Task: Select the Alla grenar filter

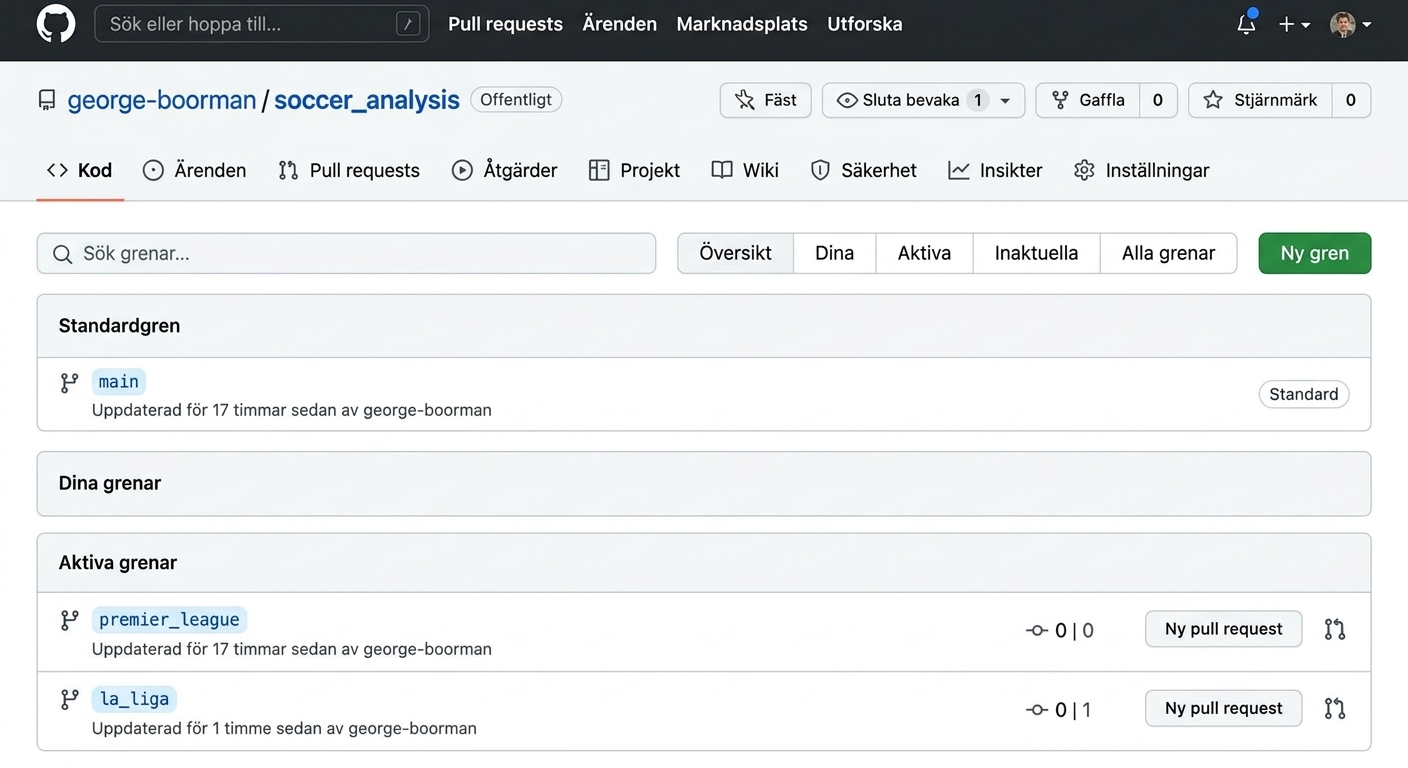Action: pyautogui.click(x=1168, y=253)
